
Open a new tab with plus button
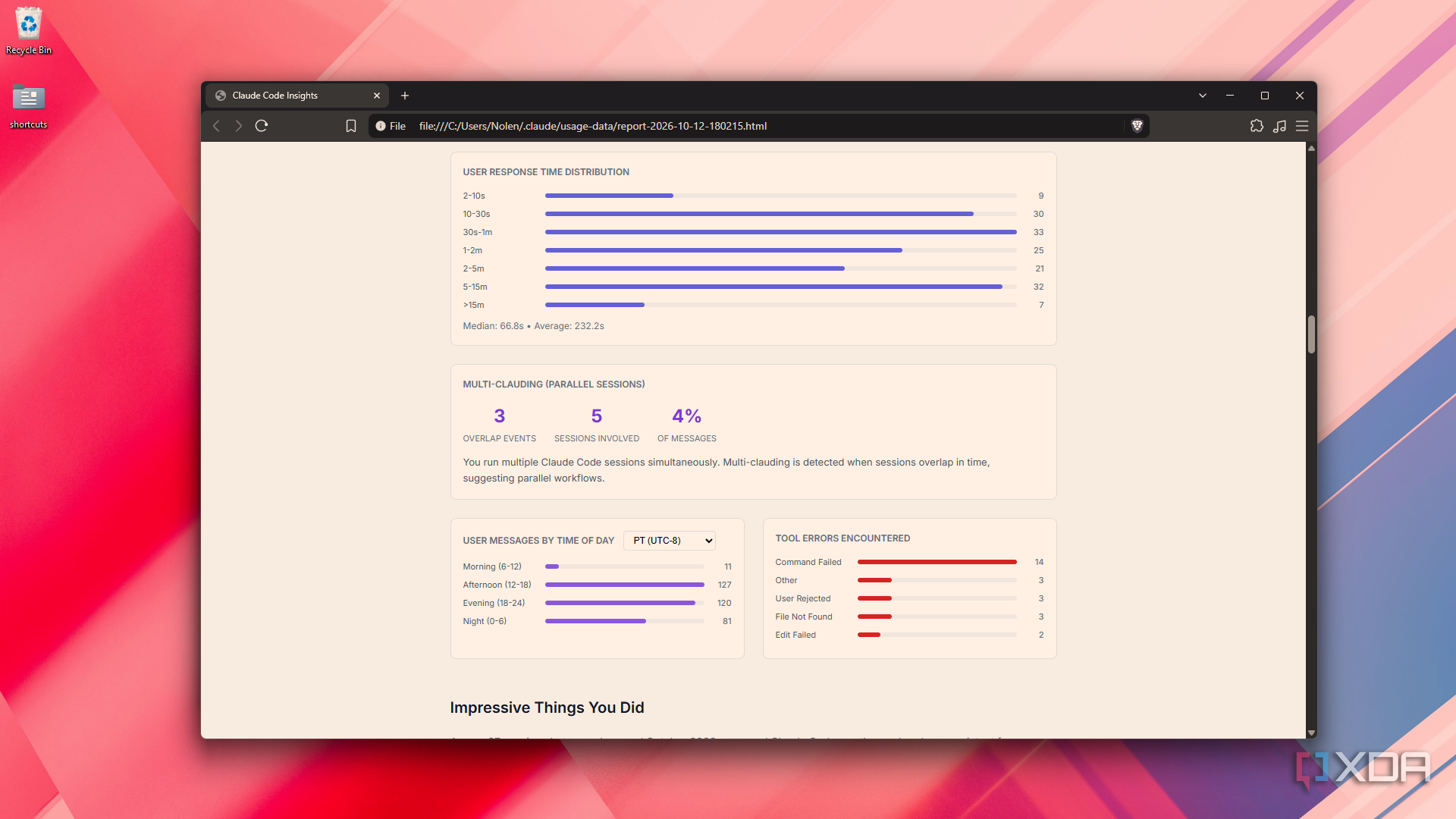click(x=405, y=96)
